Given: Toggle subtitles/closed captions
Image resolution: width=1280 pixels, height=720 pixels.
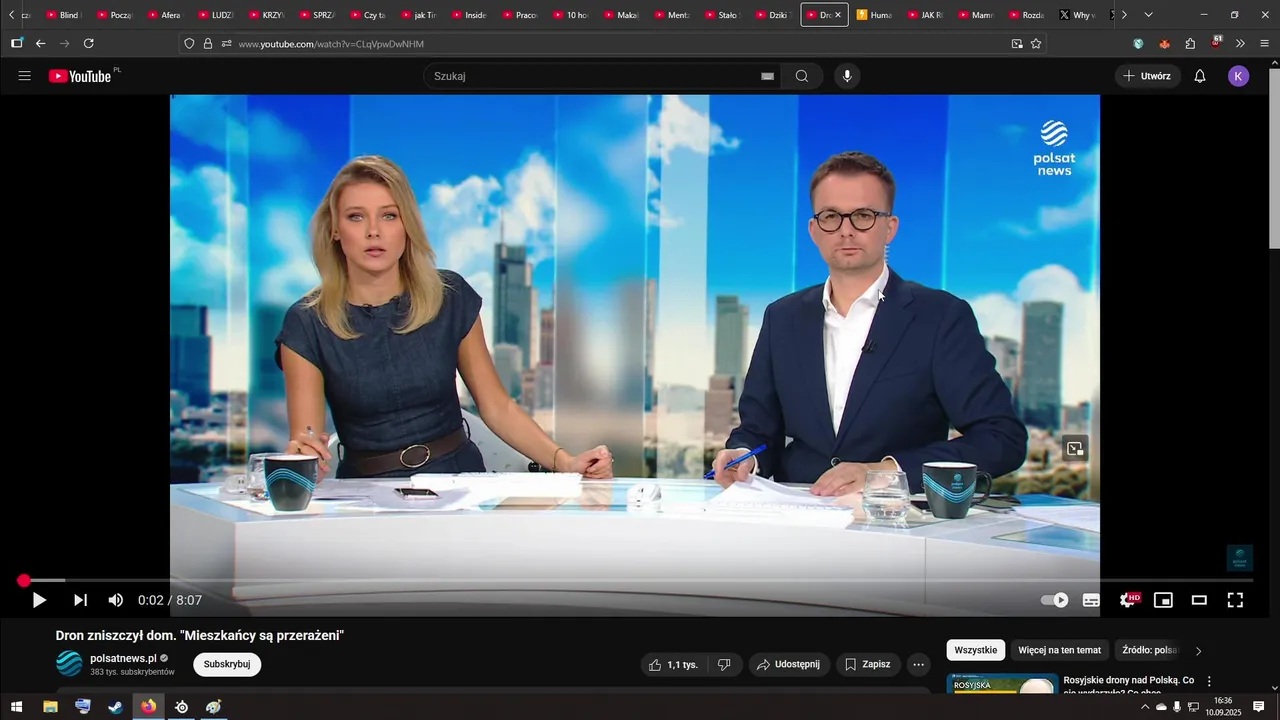Looking at the screenshot, I should click(x=1091, y=600).
